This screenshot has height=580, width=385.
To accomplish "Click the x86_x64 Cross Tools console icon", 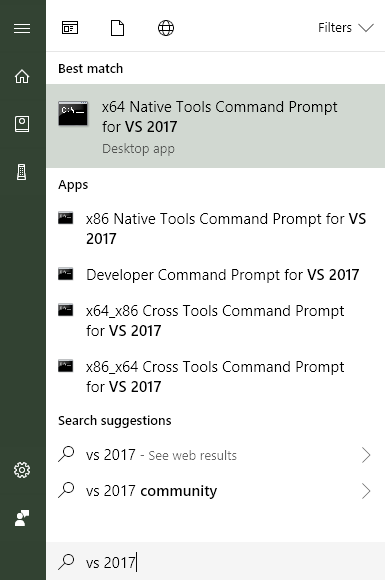I will (66, 366).
